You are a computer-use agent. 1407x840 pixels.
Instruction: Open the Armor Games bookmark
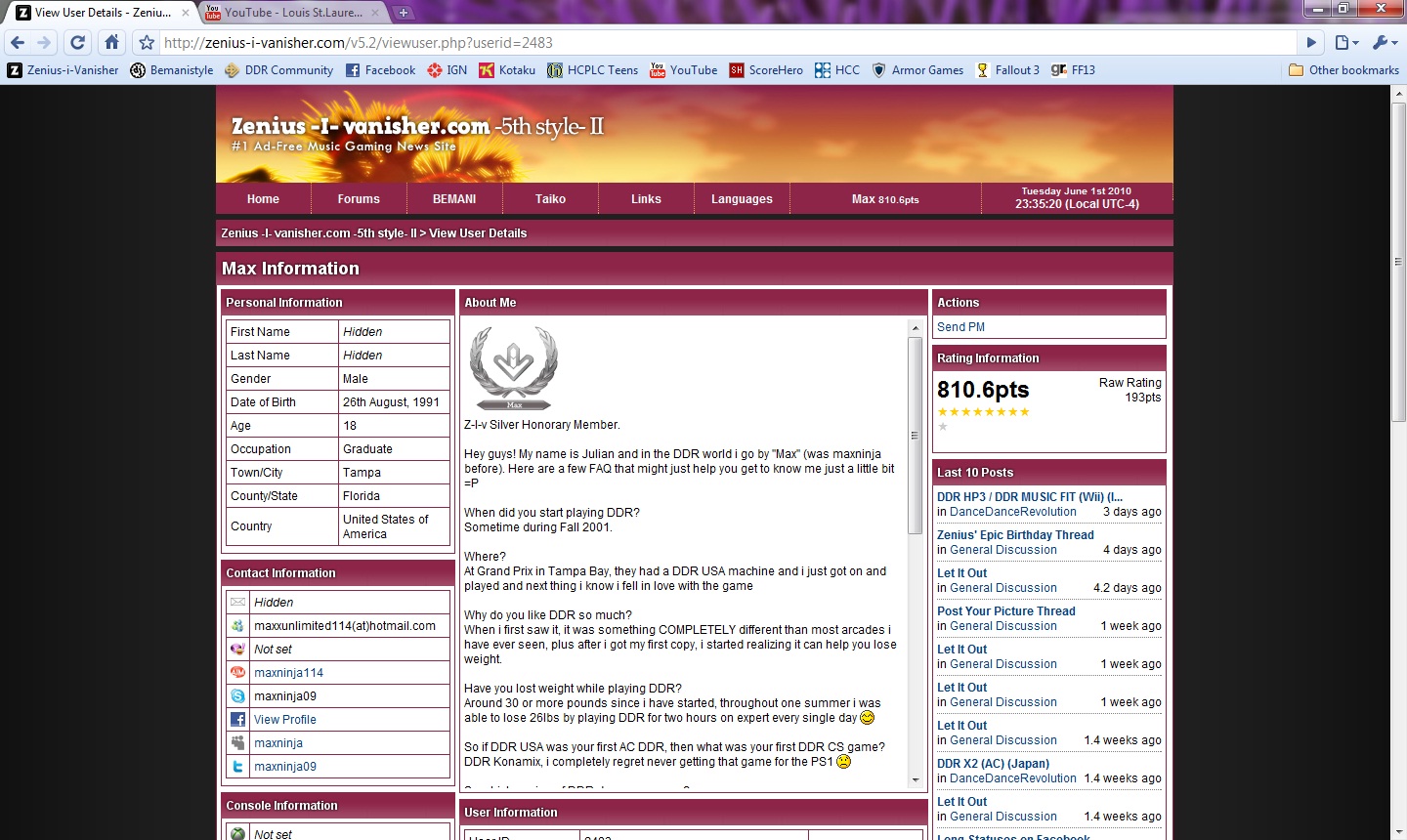point(917,70)
